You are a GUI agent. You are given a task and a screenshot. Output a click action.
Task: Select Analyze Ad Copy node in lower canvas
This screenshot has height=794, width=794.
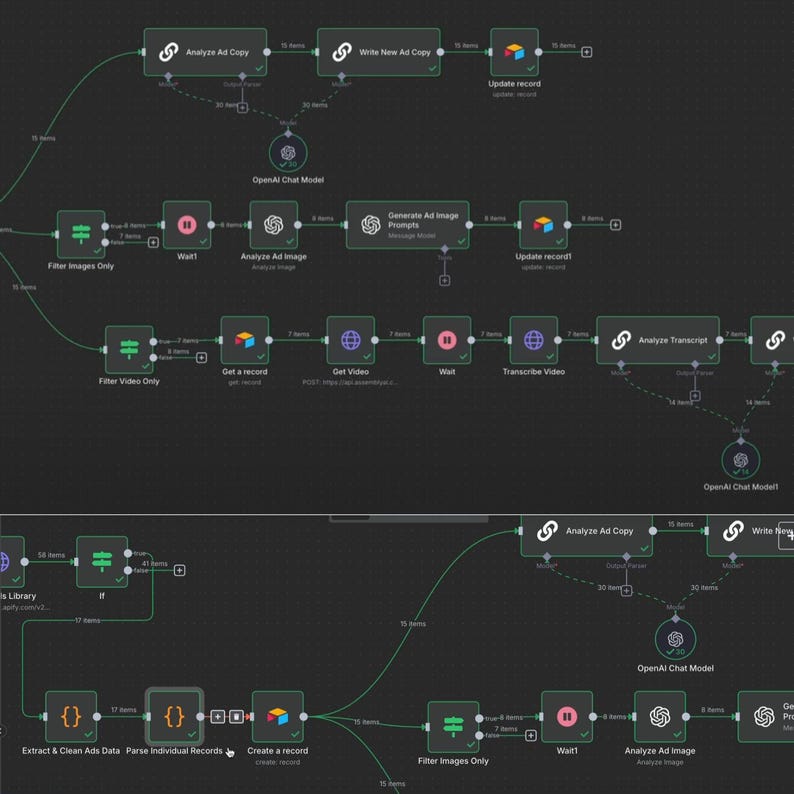(x=586, y=536)
